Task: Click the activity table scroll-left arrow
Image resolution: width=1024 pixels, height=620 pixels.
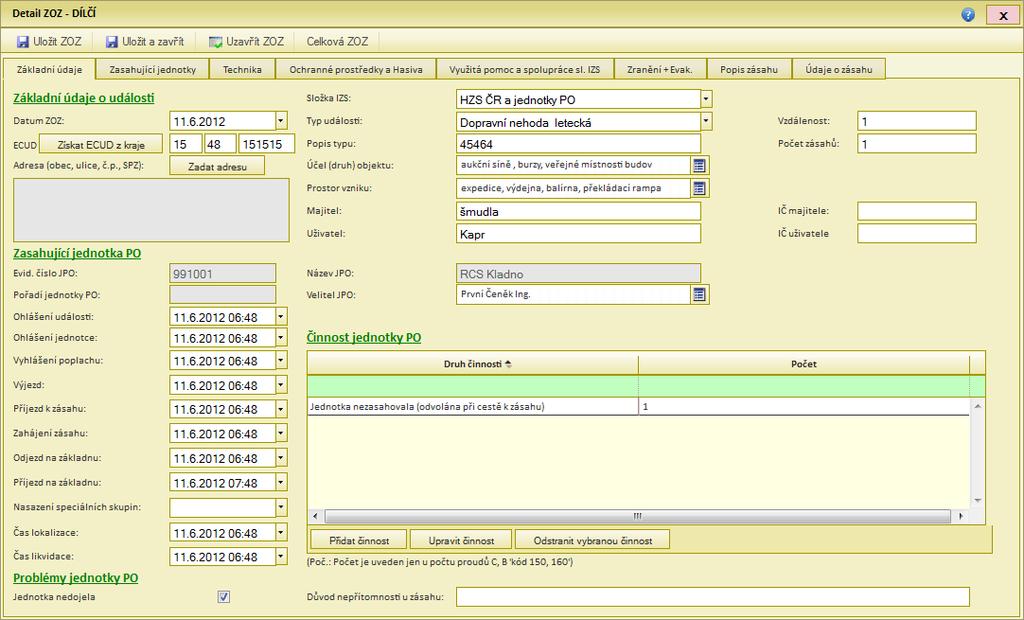Action: click(315, 516)
